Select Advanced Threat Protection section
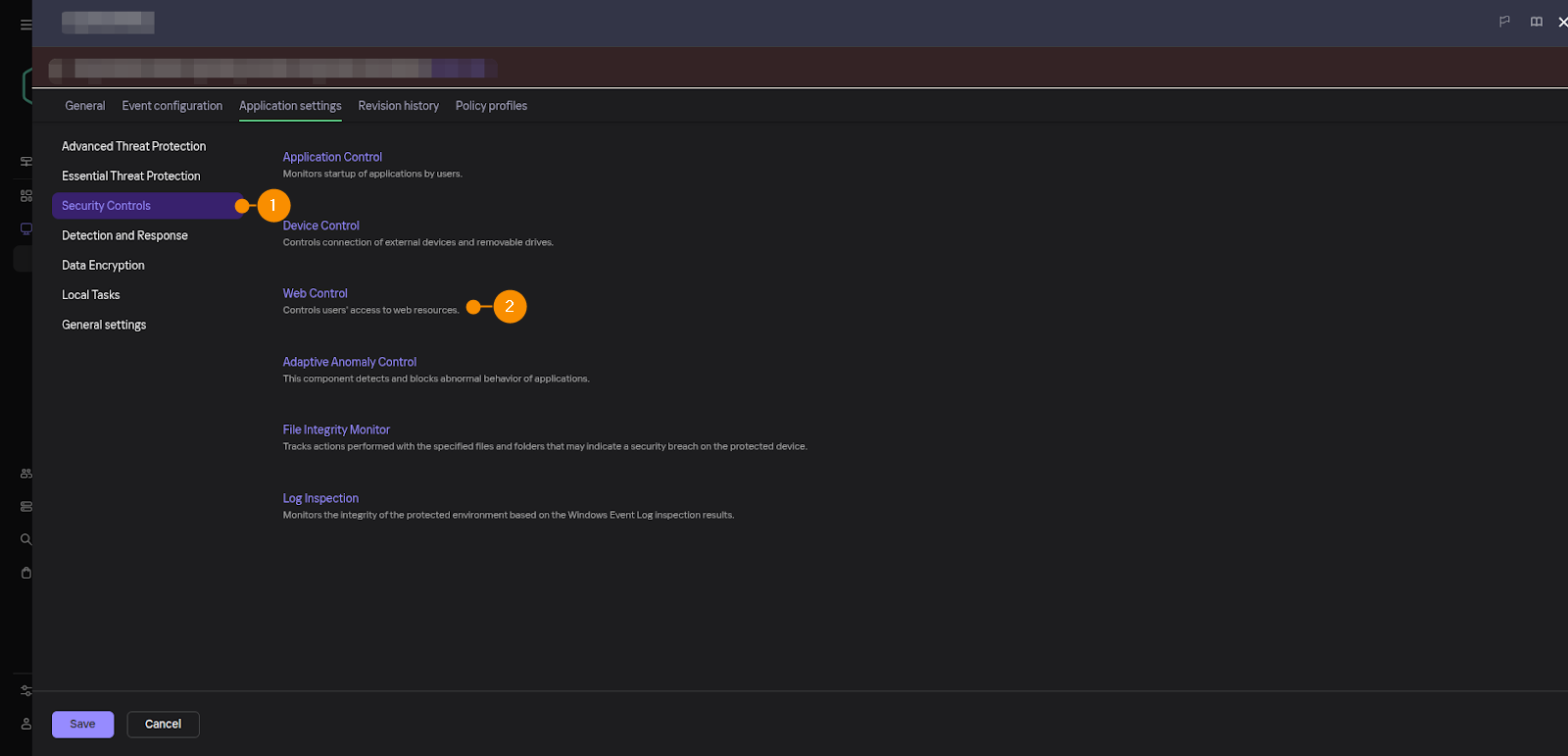The height and width of the screenshot is (756, 1568). (x=133, y=146)
